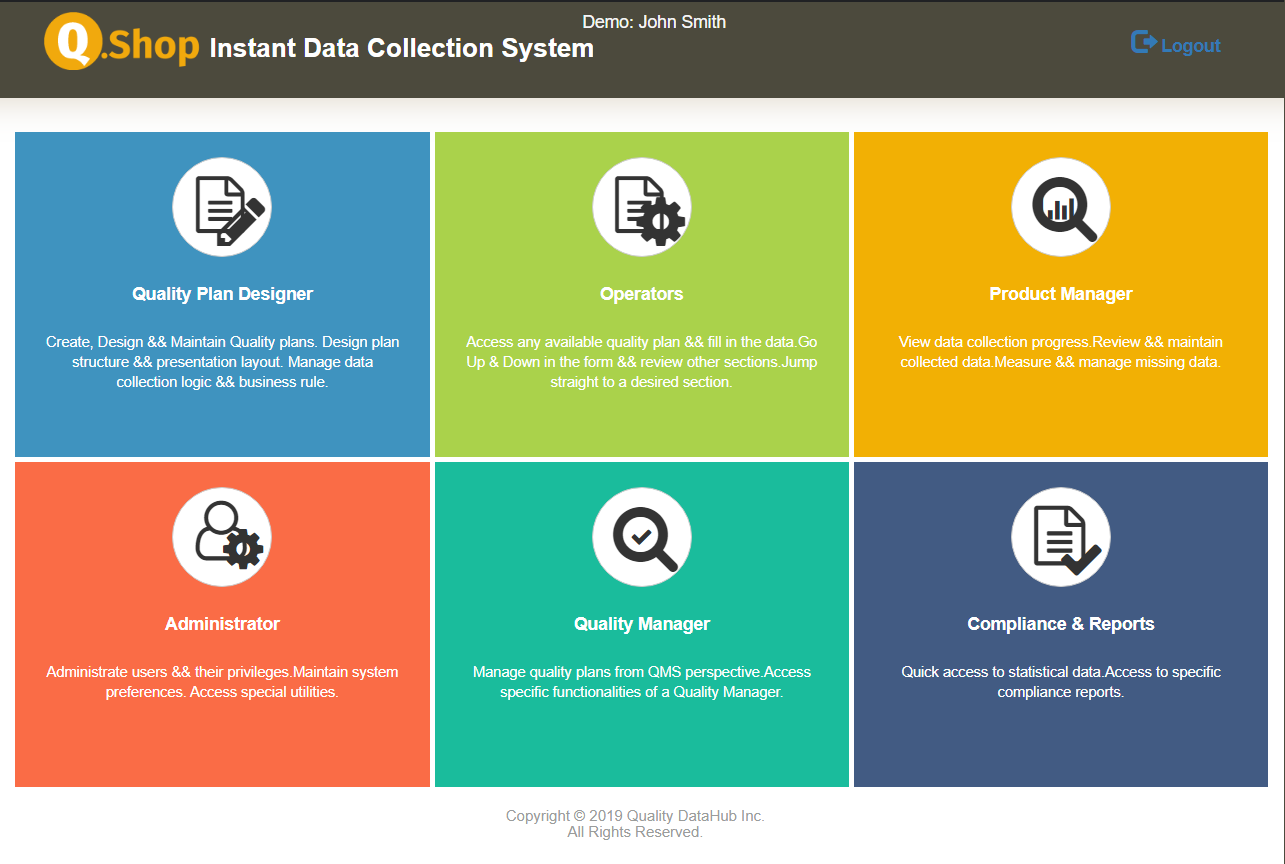Select the Administrator user-gear icon
Viewport: 1285px width, 864px height.
[222, 538]
